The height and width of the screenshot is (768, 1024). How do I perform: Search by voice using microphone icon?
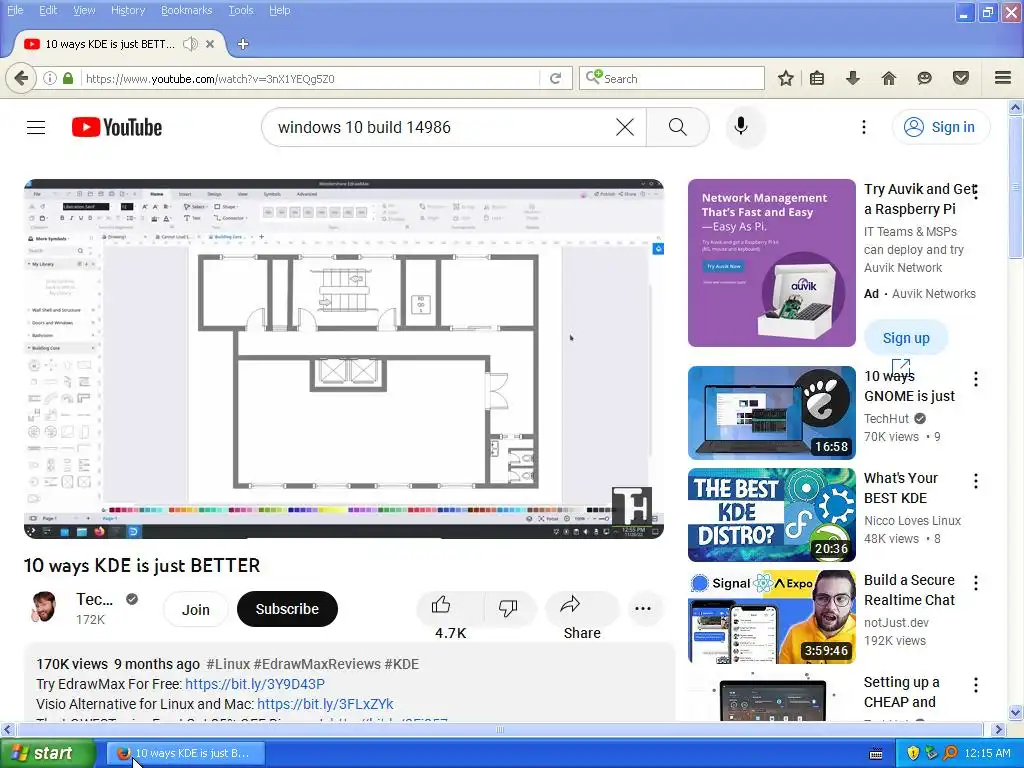tap(741, 127)
